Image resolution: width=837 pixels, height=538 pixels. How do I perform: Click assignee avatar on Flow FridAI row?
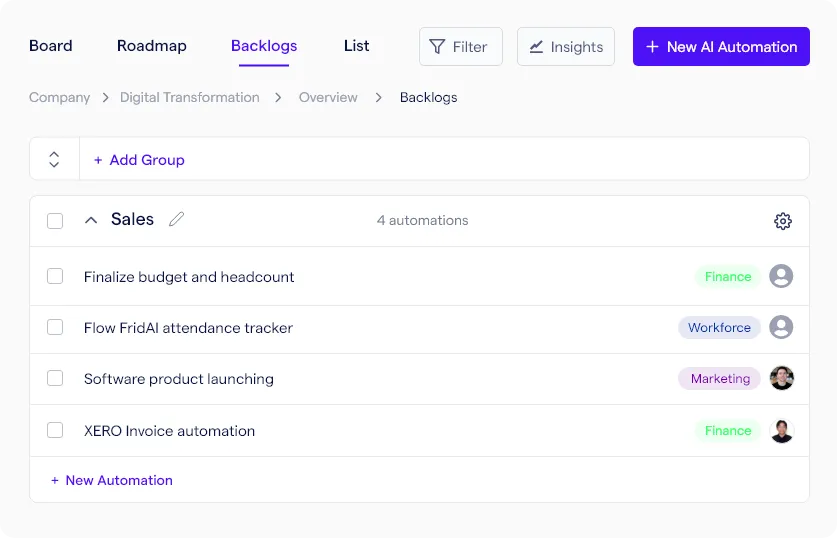click(781, 327)
